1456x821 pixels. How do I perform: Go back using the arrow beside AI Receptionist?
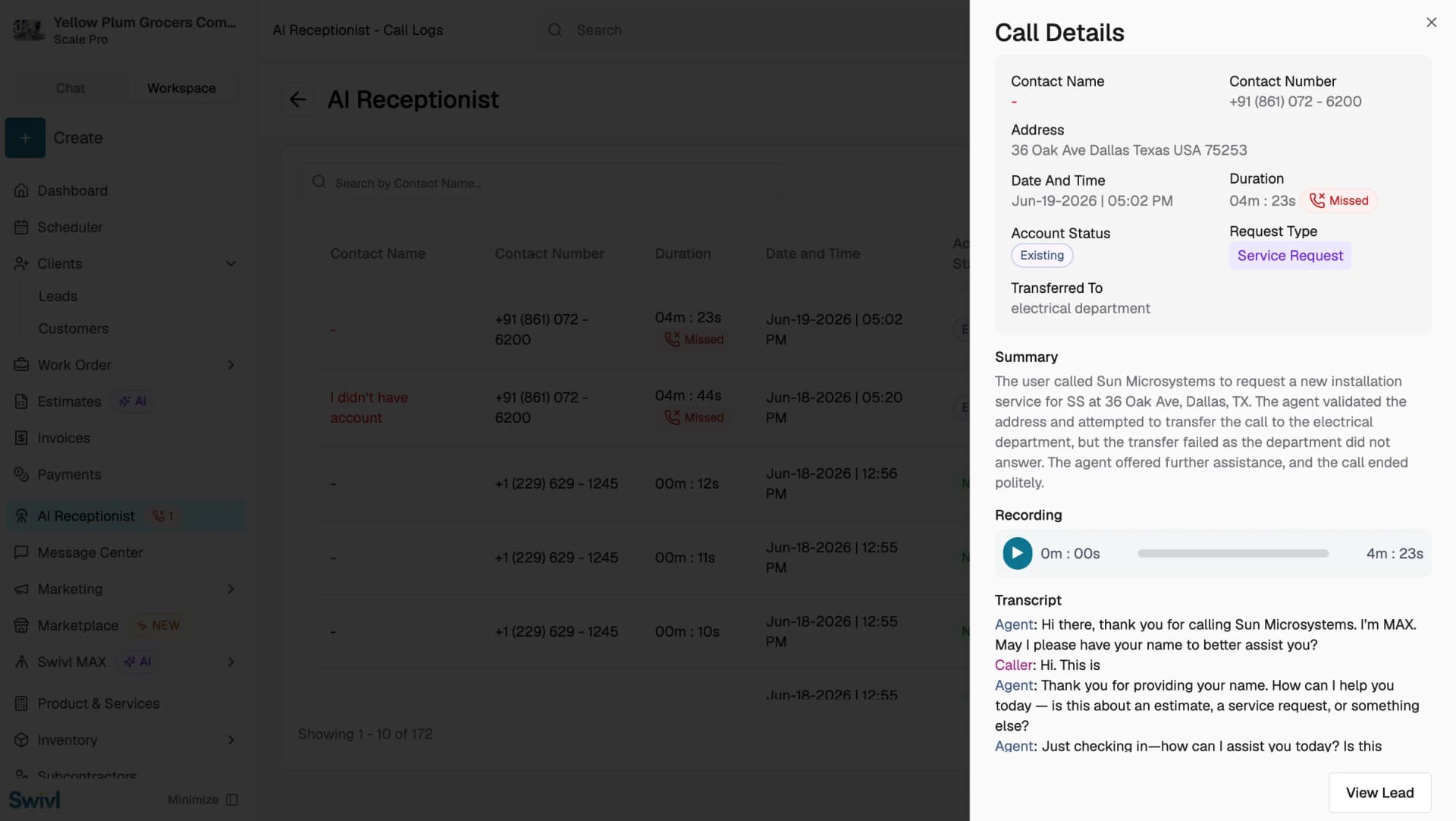coord(297,99)
